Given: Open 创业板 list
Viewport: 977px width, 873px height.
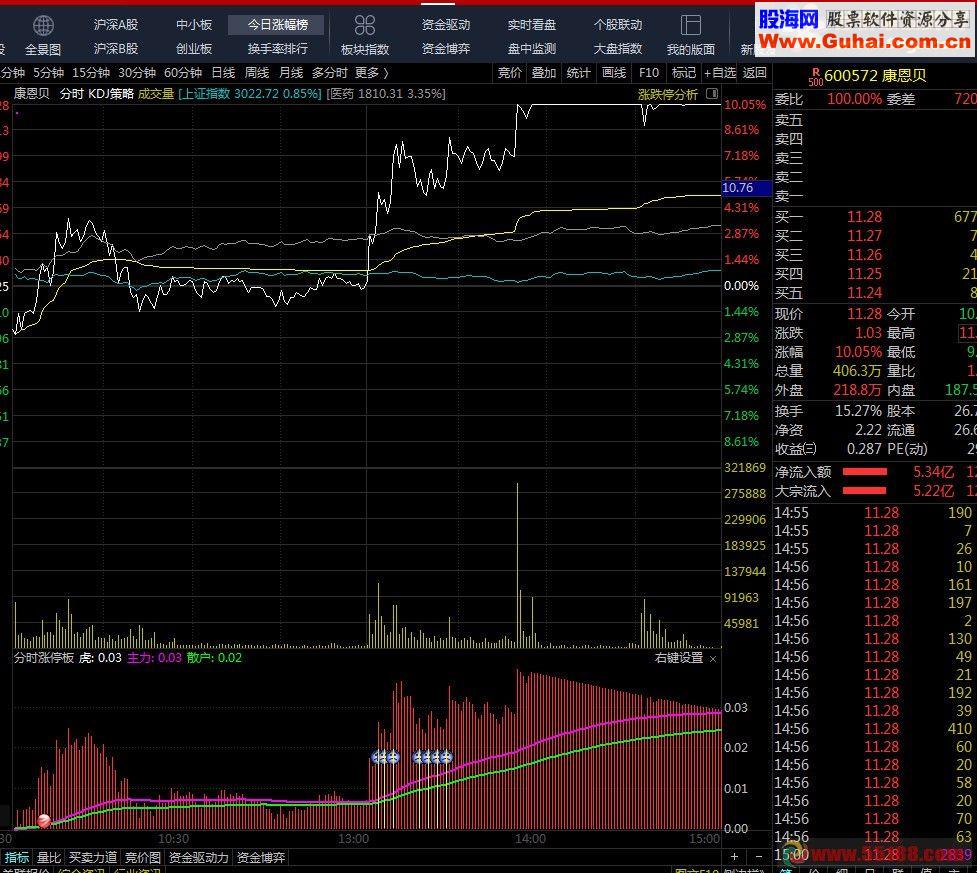Looking at the screenshot, I should [194, 49].
